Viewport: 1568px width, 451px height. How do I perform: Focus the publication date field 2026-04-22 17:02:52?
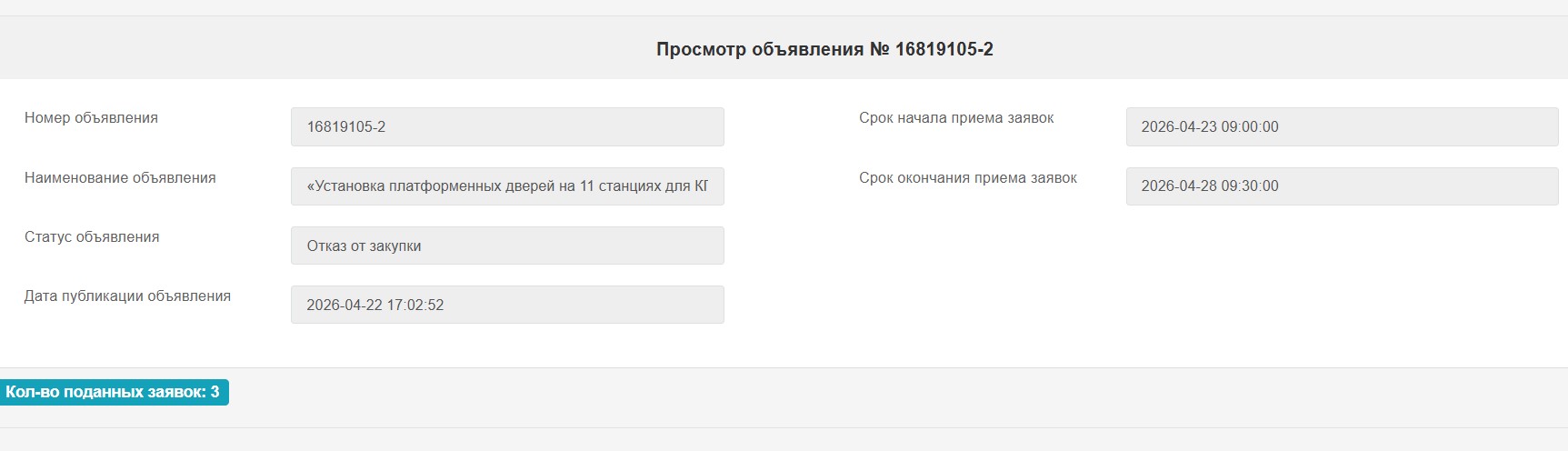[507, 305]
